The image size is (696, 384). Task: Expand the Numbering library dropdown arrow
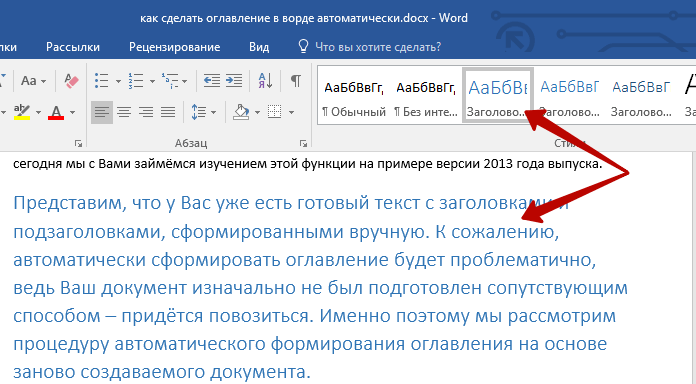tap(152, 81)
